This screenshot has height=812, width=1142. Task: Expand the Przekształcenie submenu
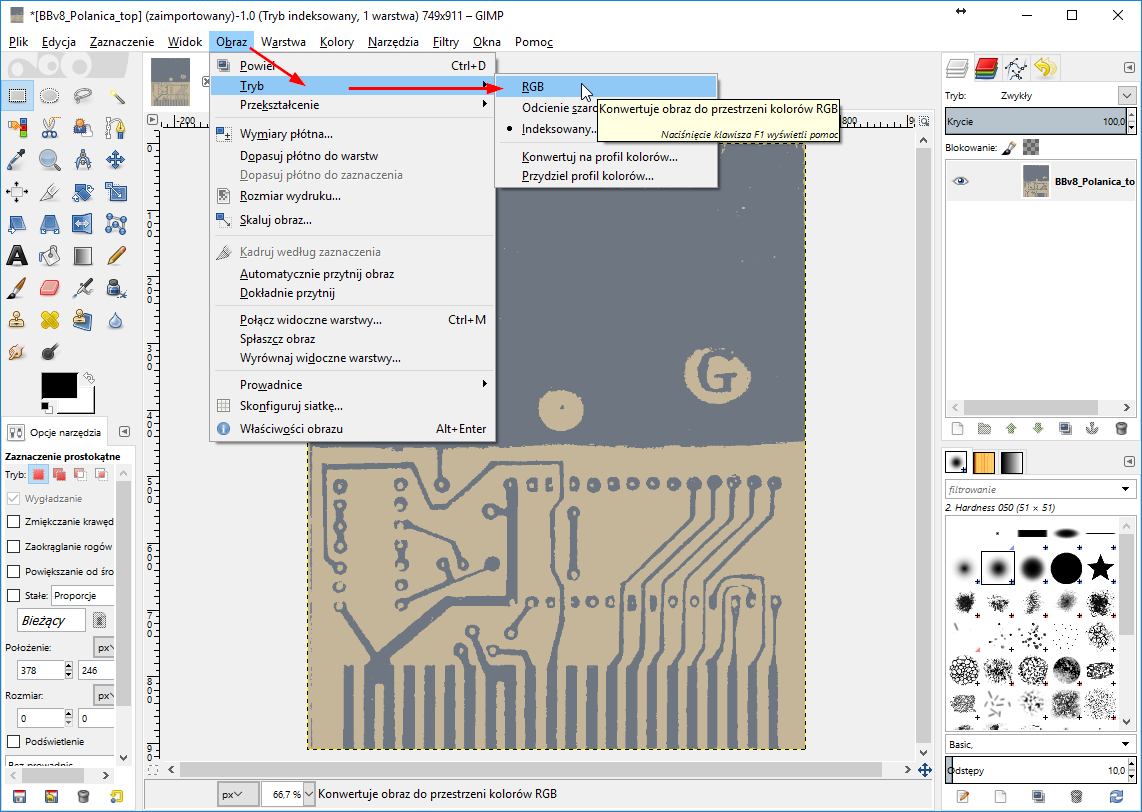(x=353, y=105)
